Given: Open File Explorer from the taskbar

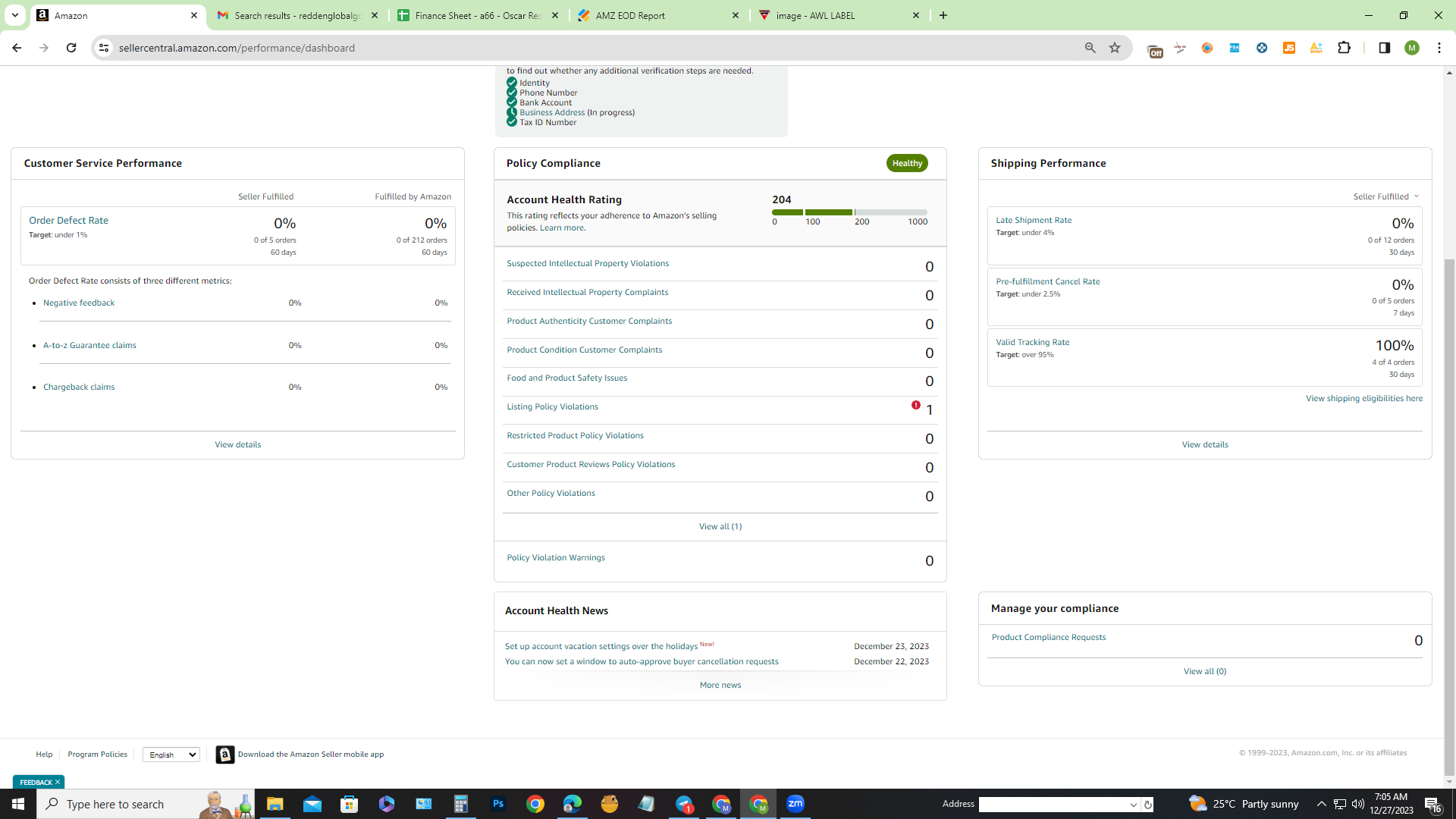Looking at the screenshot, I should [x=275, y=804].
